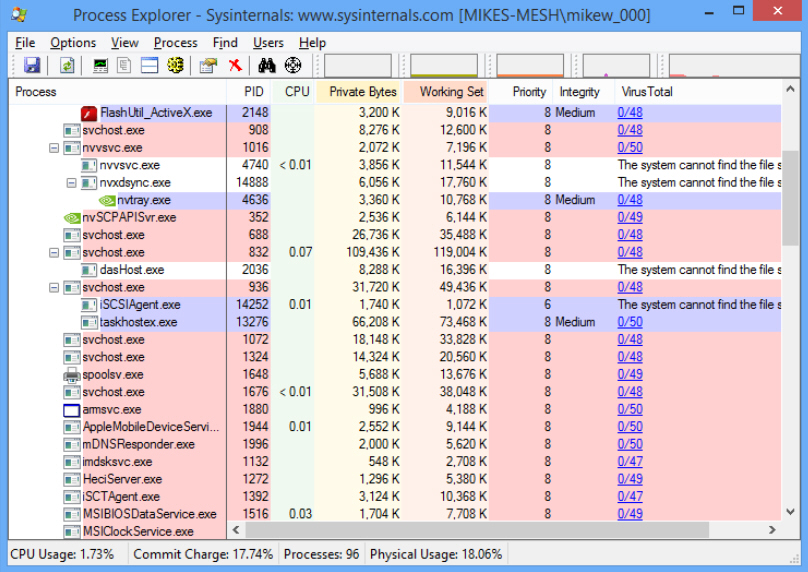Image resolution: width=808 pixels, height=572 pixels.
Task: Collapse the svchost.exe PID 936 node
Action: click(54, 288)
